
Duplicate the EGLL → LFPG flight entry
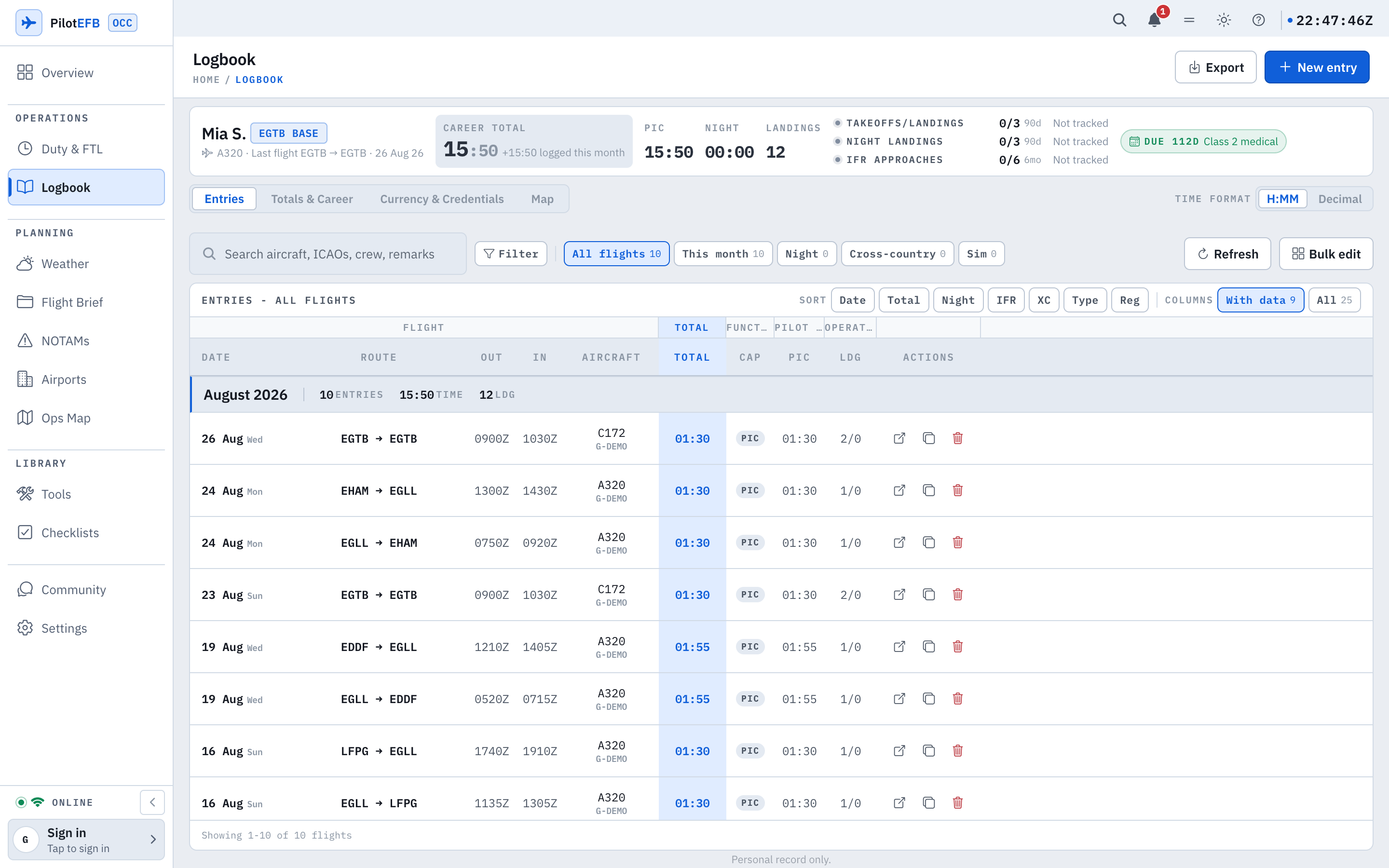click(929, 803)
